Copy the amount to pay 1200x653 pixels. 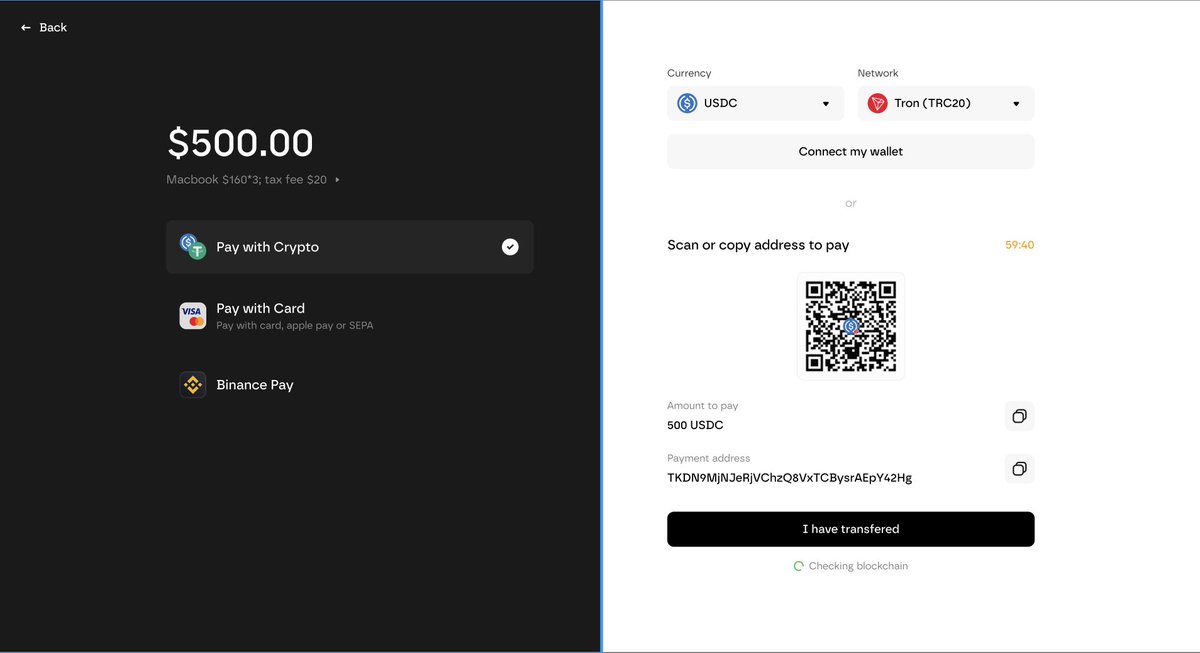[1019, 416]
